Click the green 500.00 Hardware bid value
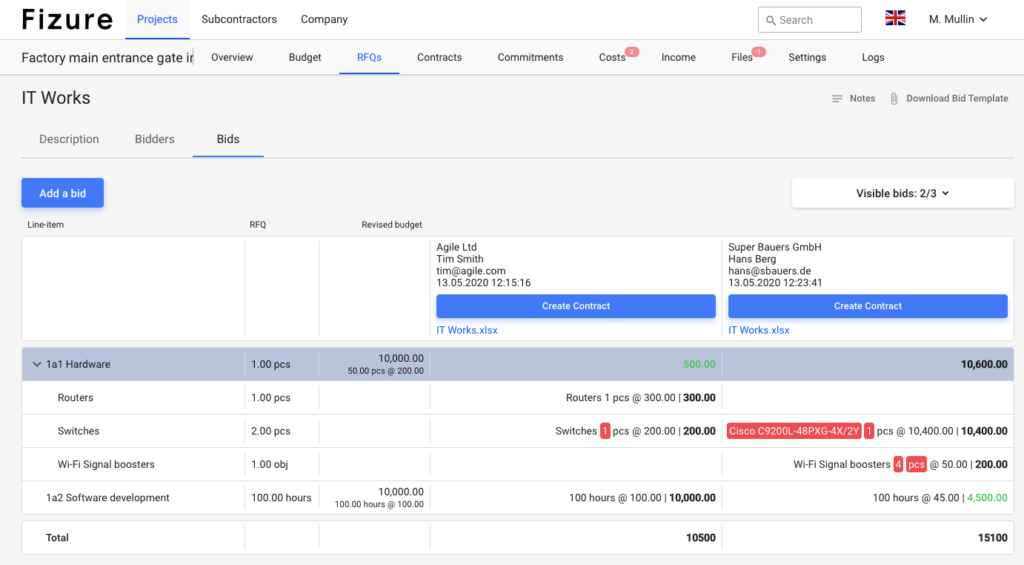The height and width of the screenshot is (565, 1024). coord(699,364)
